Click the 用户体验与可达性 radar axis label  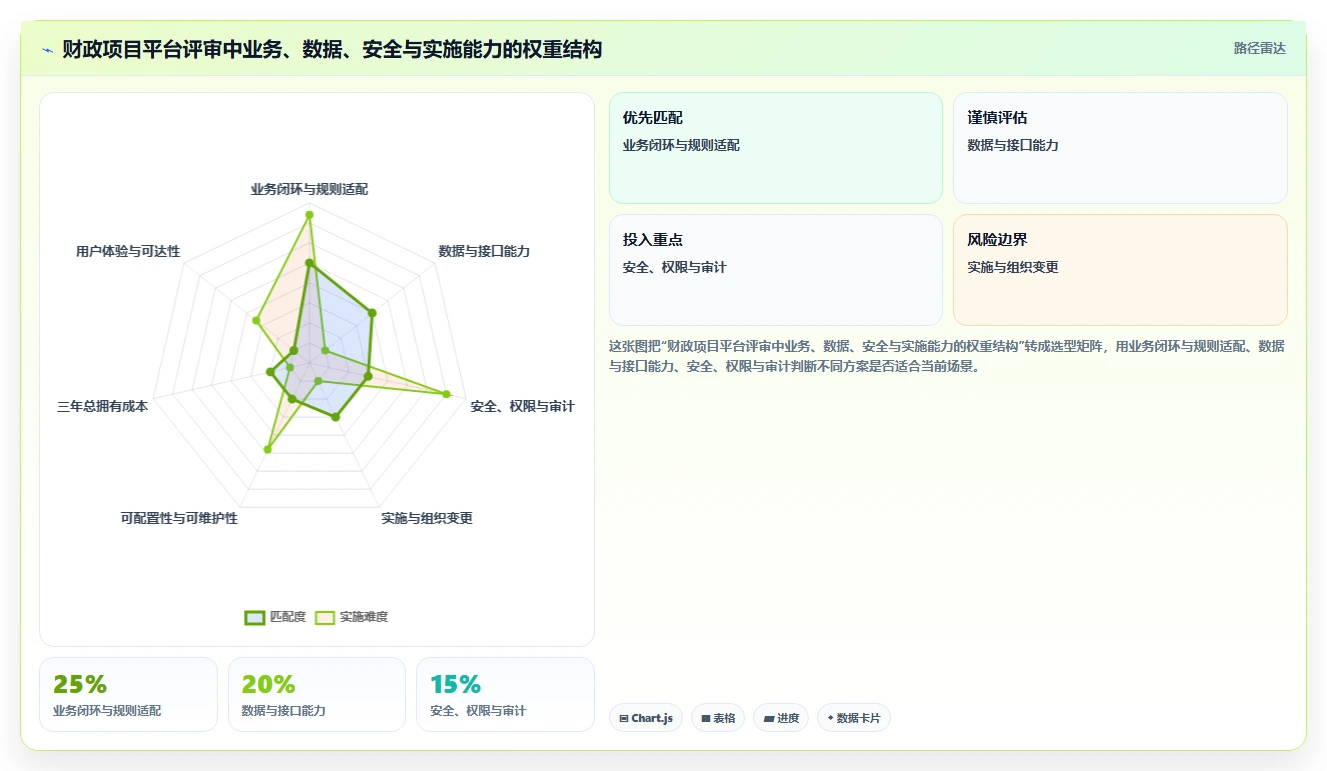128,251
